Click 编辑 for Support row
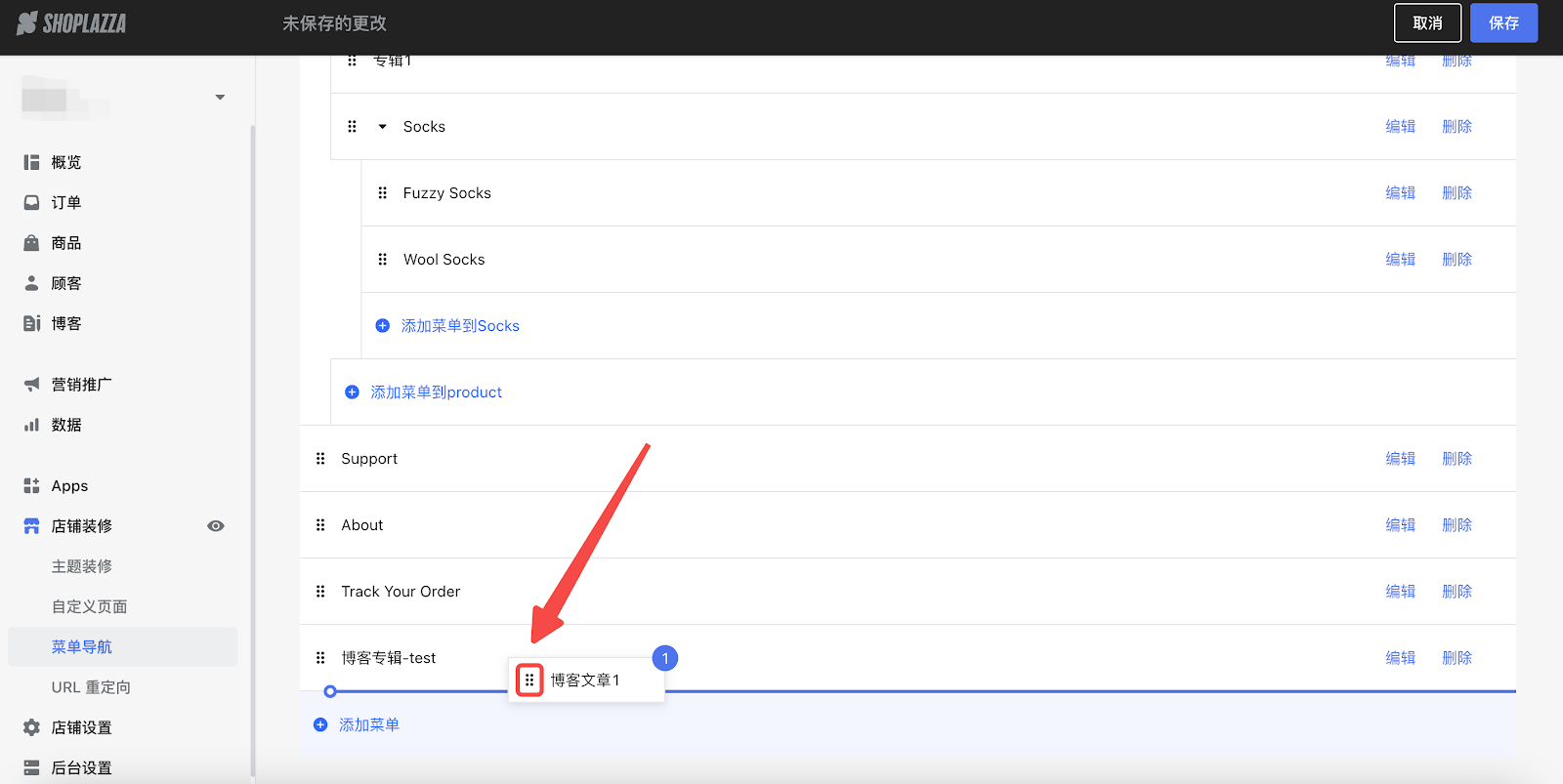 1400,458
